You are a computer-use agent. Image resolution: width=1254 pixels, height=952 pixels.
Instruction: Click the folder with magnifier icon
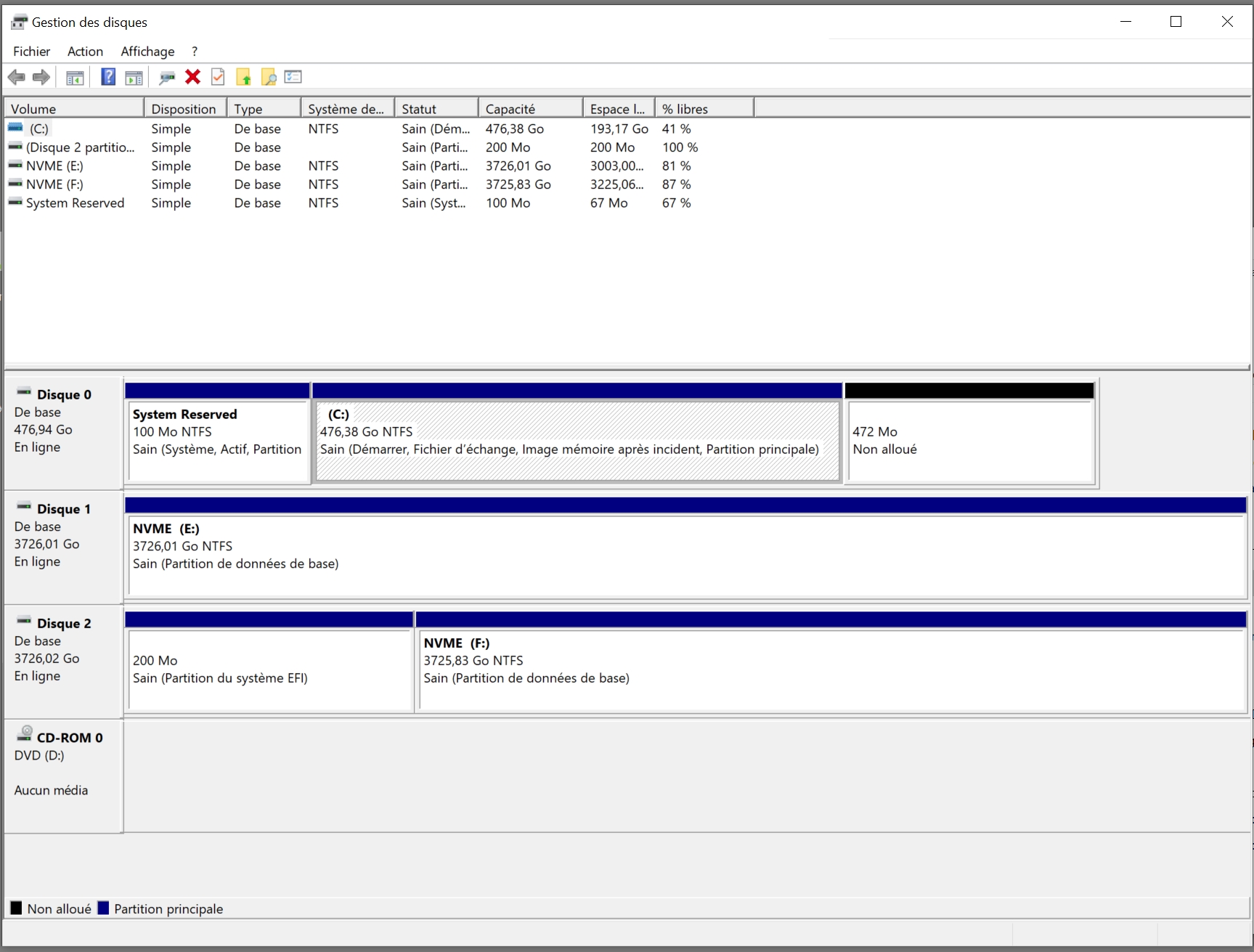pos(269,77)
